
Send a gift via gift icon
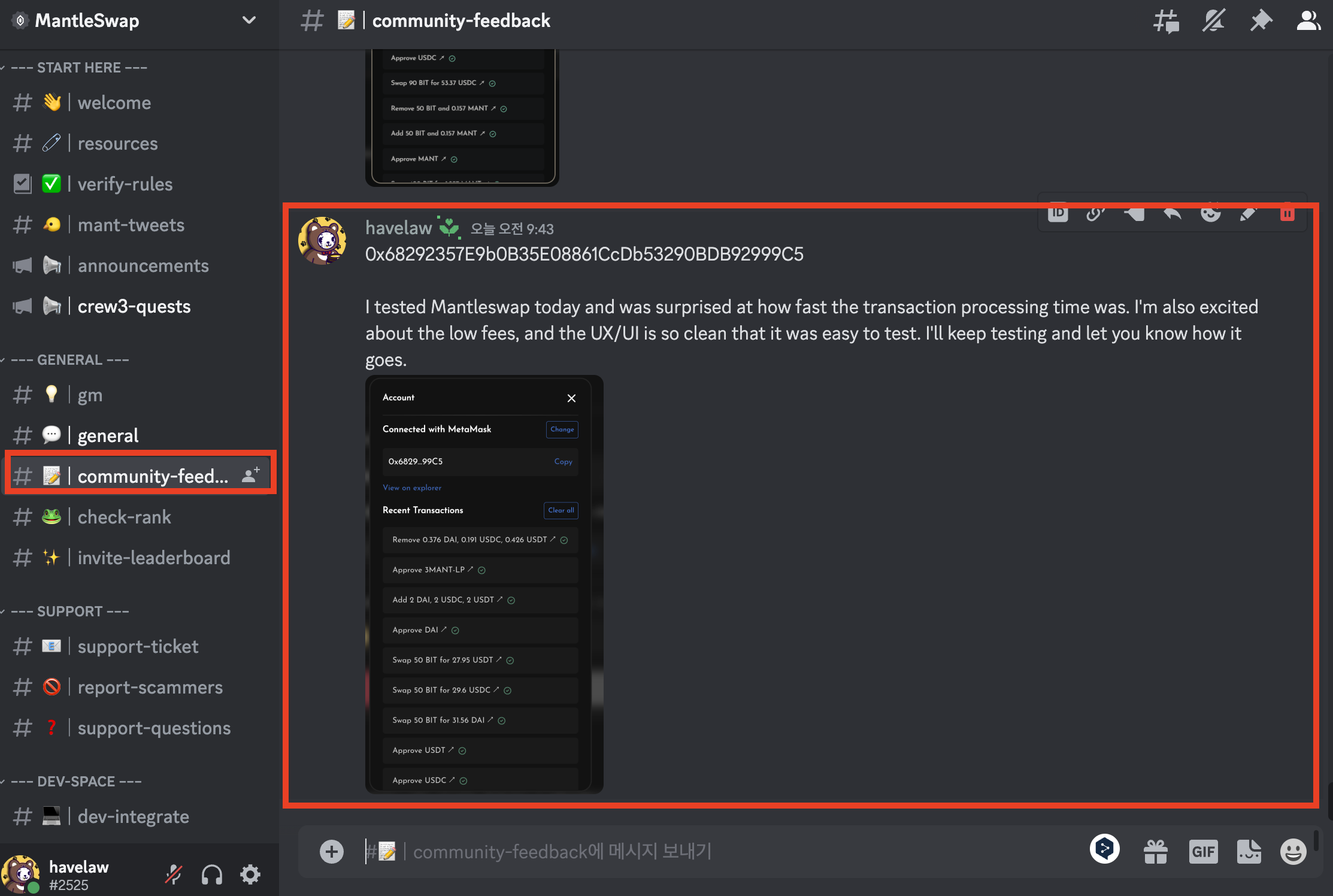[x=1155, y=851]
